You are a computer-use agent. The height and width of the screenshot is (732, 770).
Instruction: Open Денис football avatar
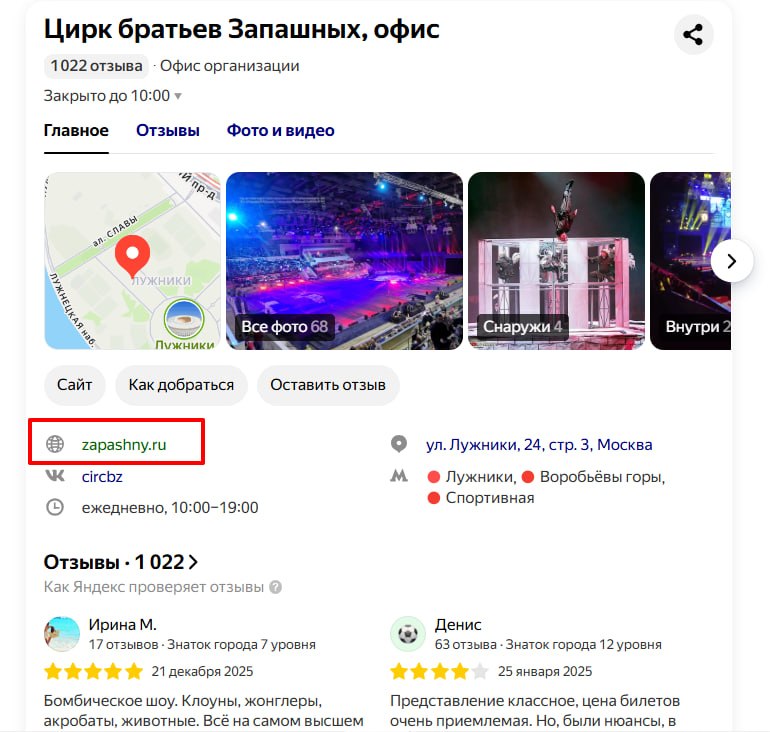tap(408, 634)
